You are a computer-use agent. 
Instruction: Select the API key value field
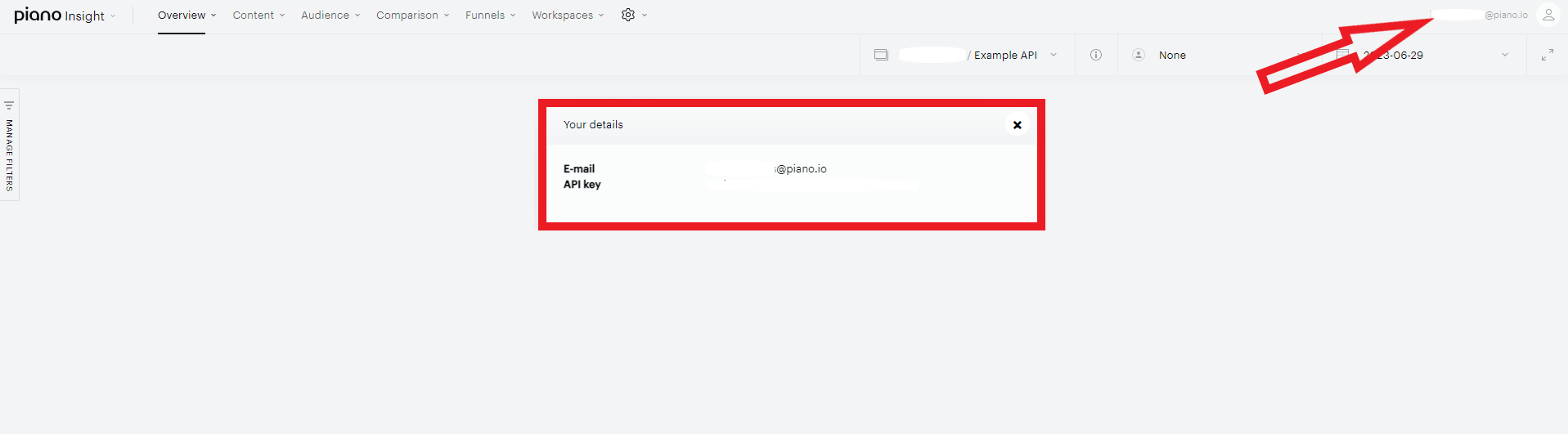812,185
